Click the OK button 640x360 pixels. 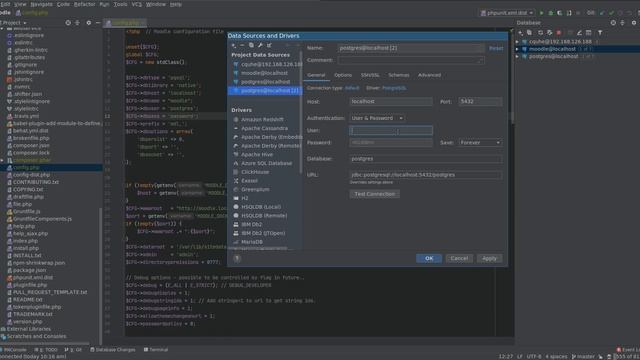click(429, 258)
